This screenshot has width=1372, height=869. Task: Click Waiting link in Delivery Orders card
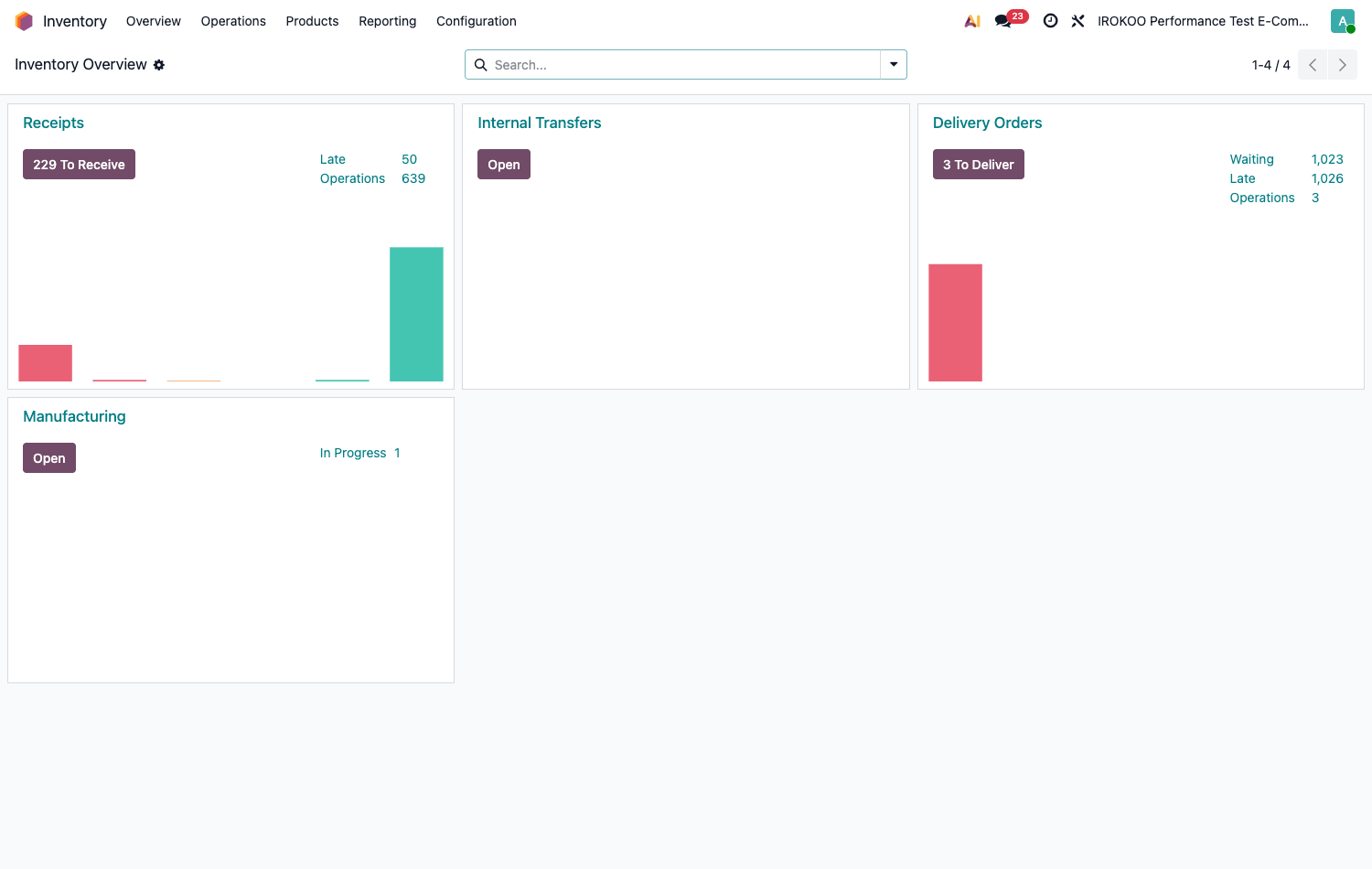pos(1251,159)
